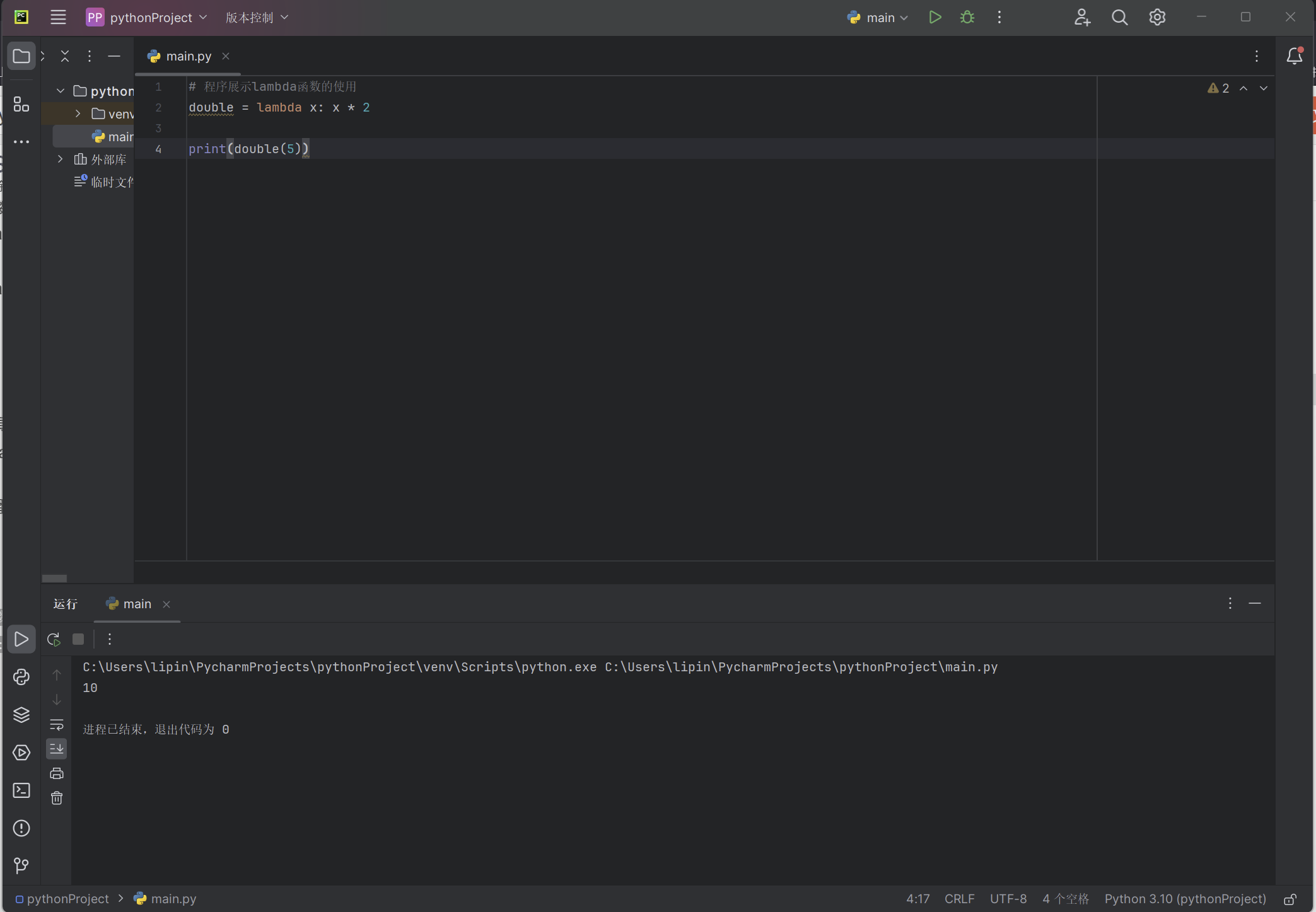
Task: Click the 运行 tool window label
Action: (x=66, y=604)
